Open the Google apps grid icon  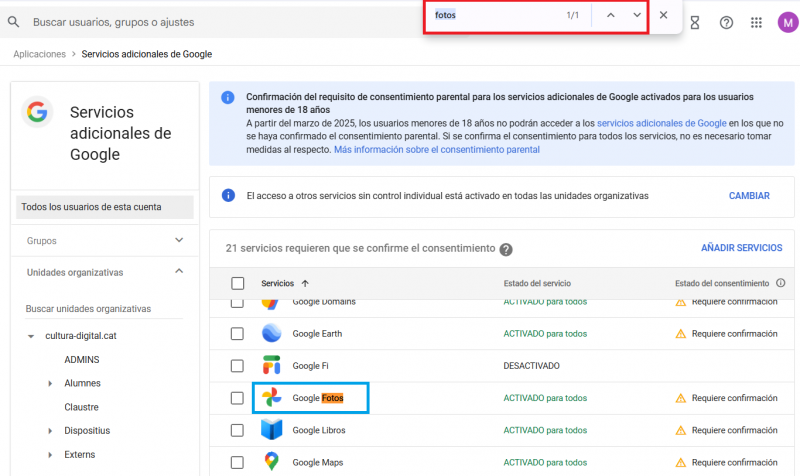[x=756, y=22]
